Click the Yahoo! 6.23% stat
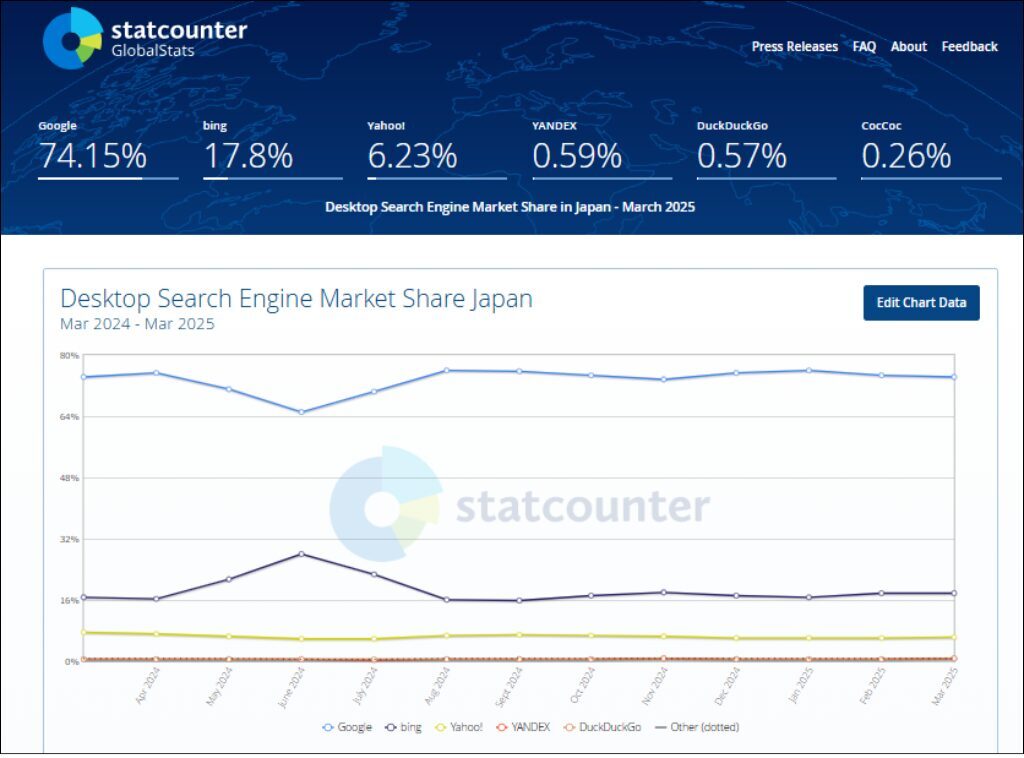Viewport: 1024px width, 758px height. click(x=437, y=149)
